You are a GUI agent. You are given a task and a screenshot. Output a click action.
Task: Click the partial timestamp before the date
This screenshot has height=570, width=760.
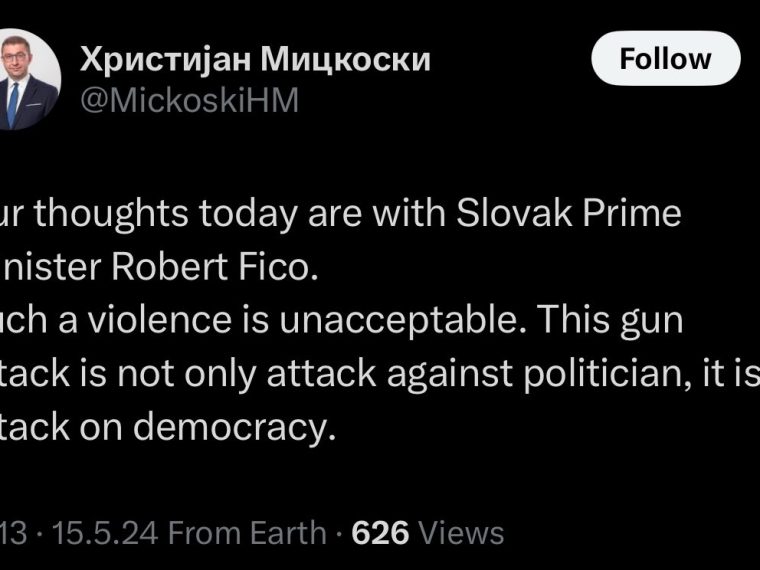[x=14, y=533]
